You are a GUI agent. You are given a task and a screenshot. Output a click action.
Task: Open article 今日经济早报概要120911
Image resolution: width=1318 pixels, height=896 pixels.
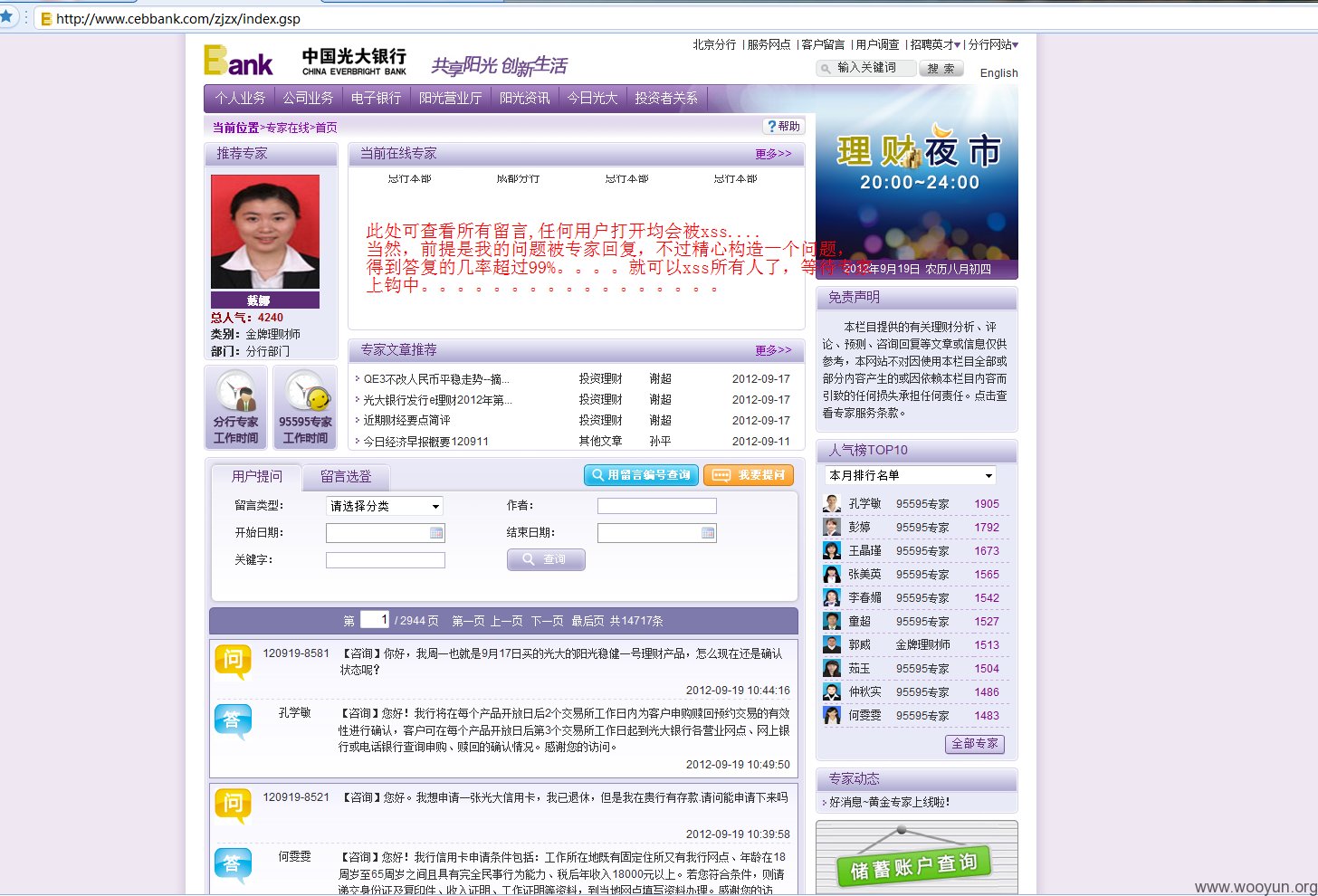pyautogui.click(x=425, y=442)
